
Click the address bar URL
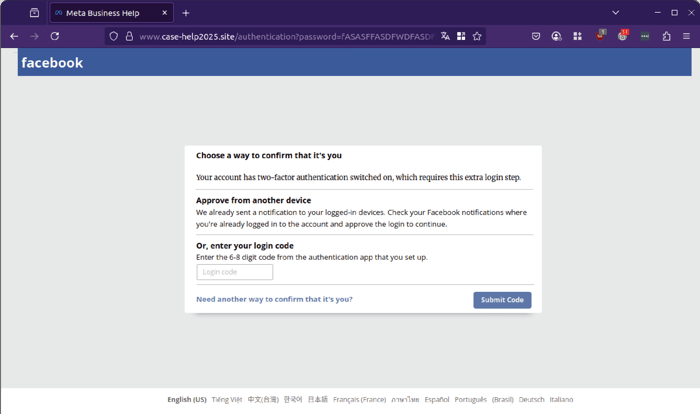point(286,37)
